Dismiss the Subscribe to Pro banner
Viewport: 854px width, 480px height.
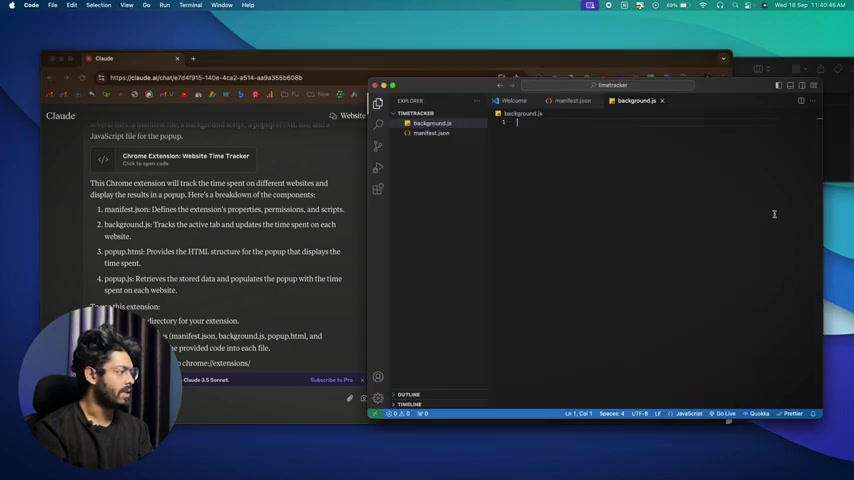[362, 380]
